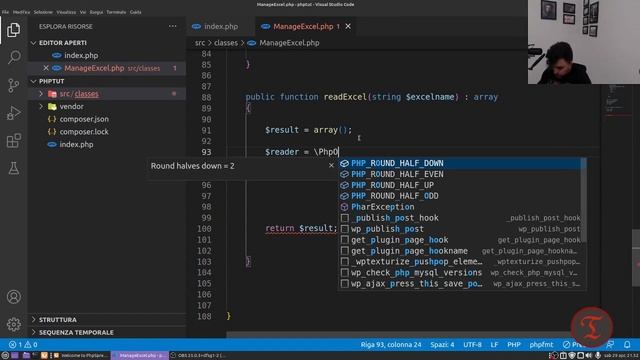640x360 pixels.
Task: Open the Explorer panel more actions ellipsis
Action: pyautogui.click(x=173, y=26)
